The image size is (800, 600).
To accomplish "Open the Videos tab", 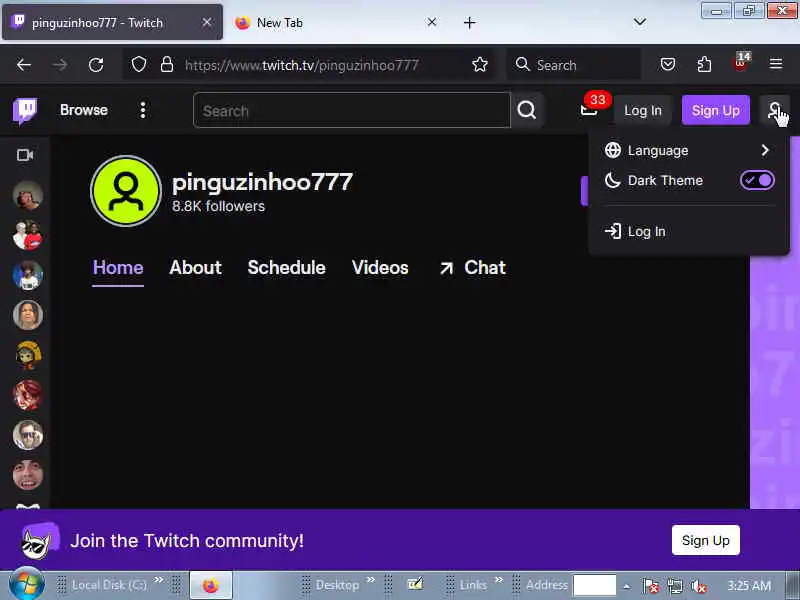I will point(380,268).
